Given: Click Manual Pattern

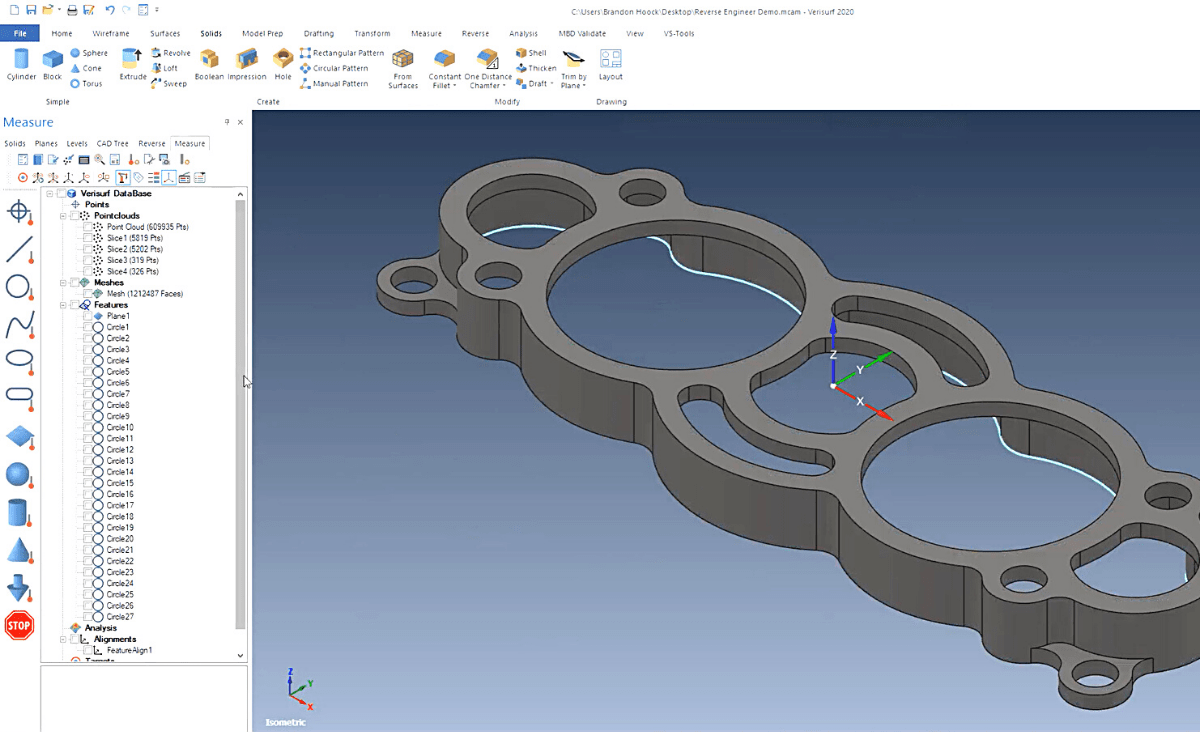Looking at the screenshot, I should point(334,84).
